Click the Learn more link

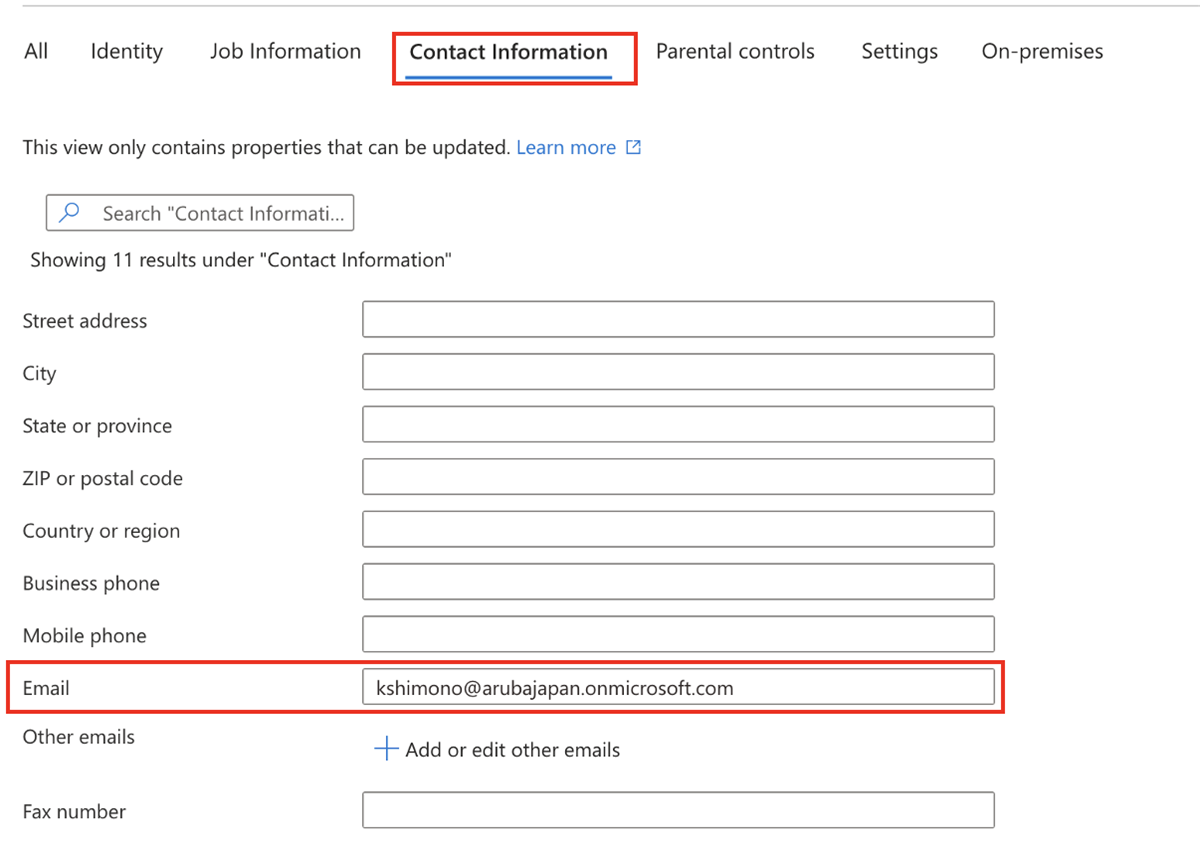[566, 148]
